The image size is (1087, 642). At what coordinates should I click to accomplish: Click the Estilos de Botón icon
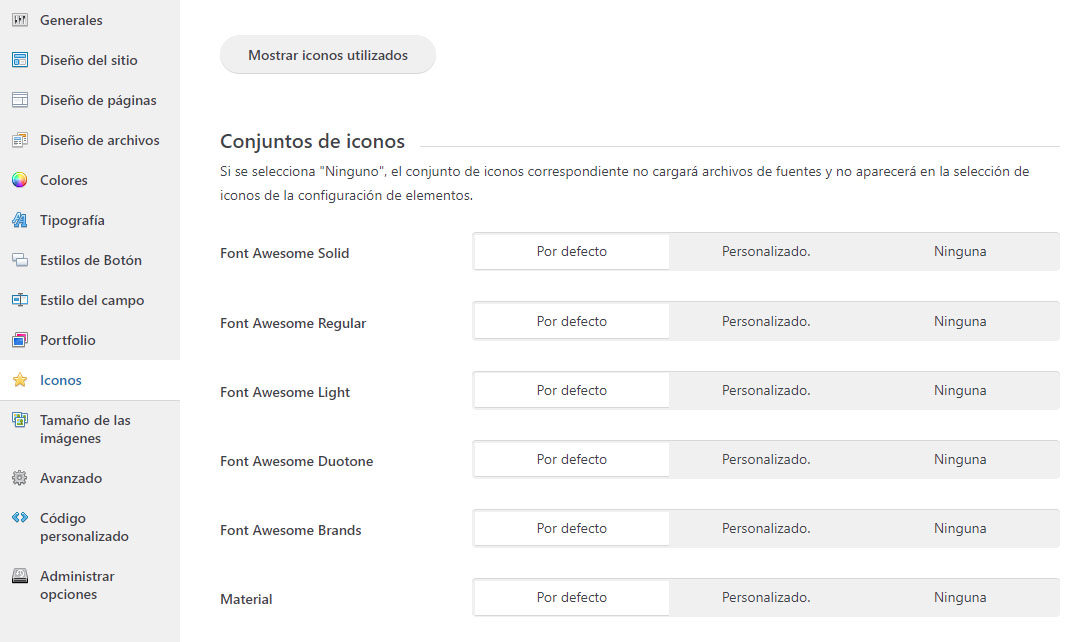pyautogui.click(x=20, y=260)
